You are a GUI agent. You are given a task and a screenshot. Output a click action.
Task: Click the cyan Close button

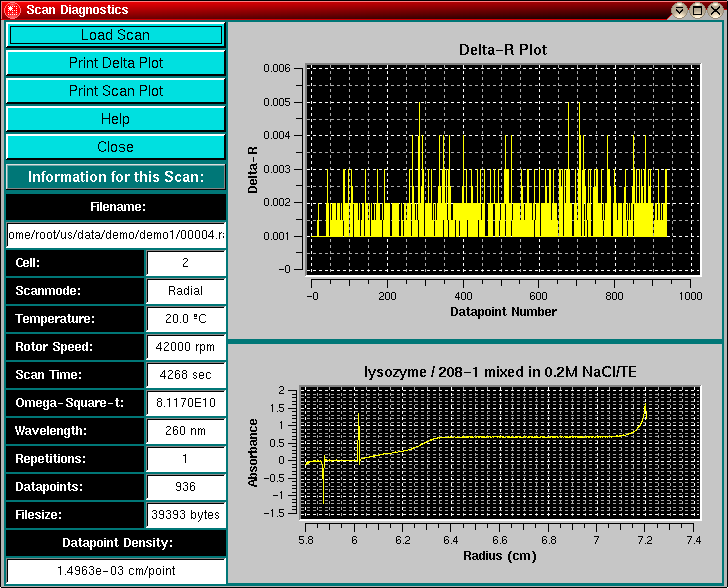point(115,147)
